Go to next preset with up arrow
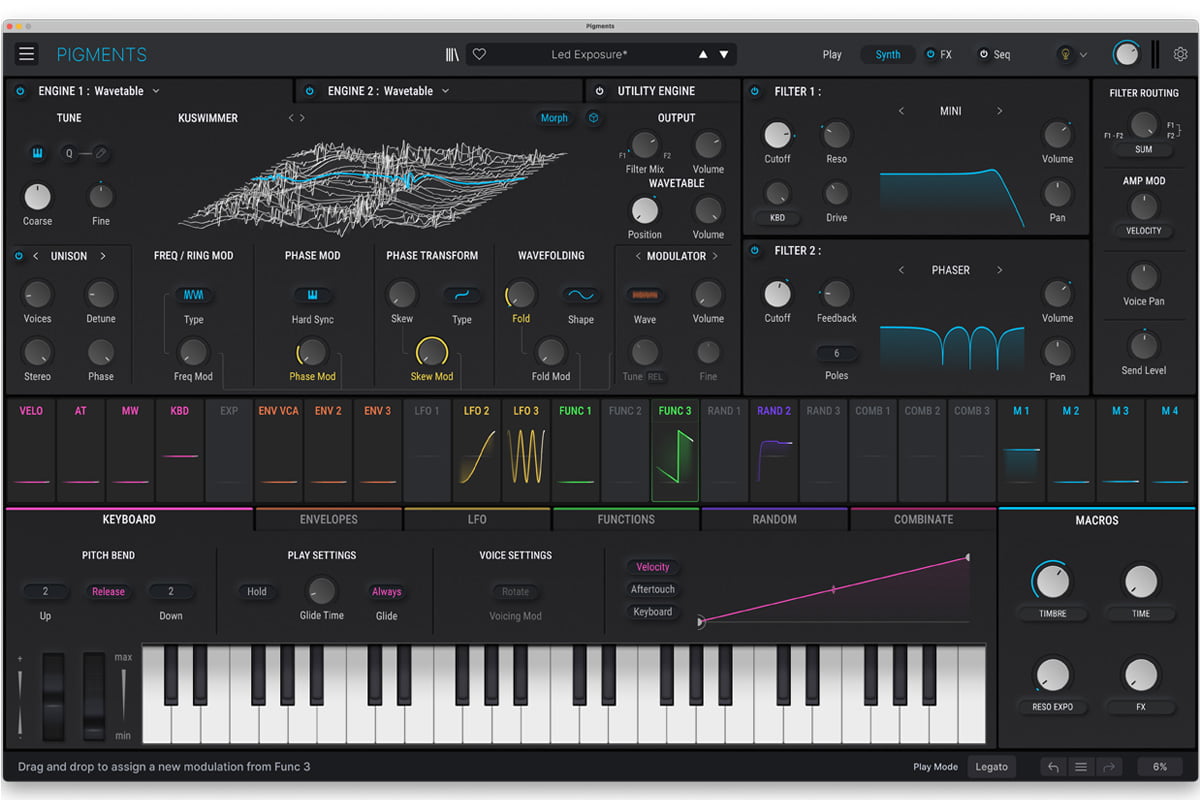The image size is (1200, 800). 703,54
